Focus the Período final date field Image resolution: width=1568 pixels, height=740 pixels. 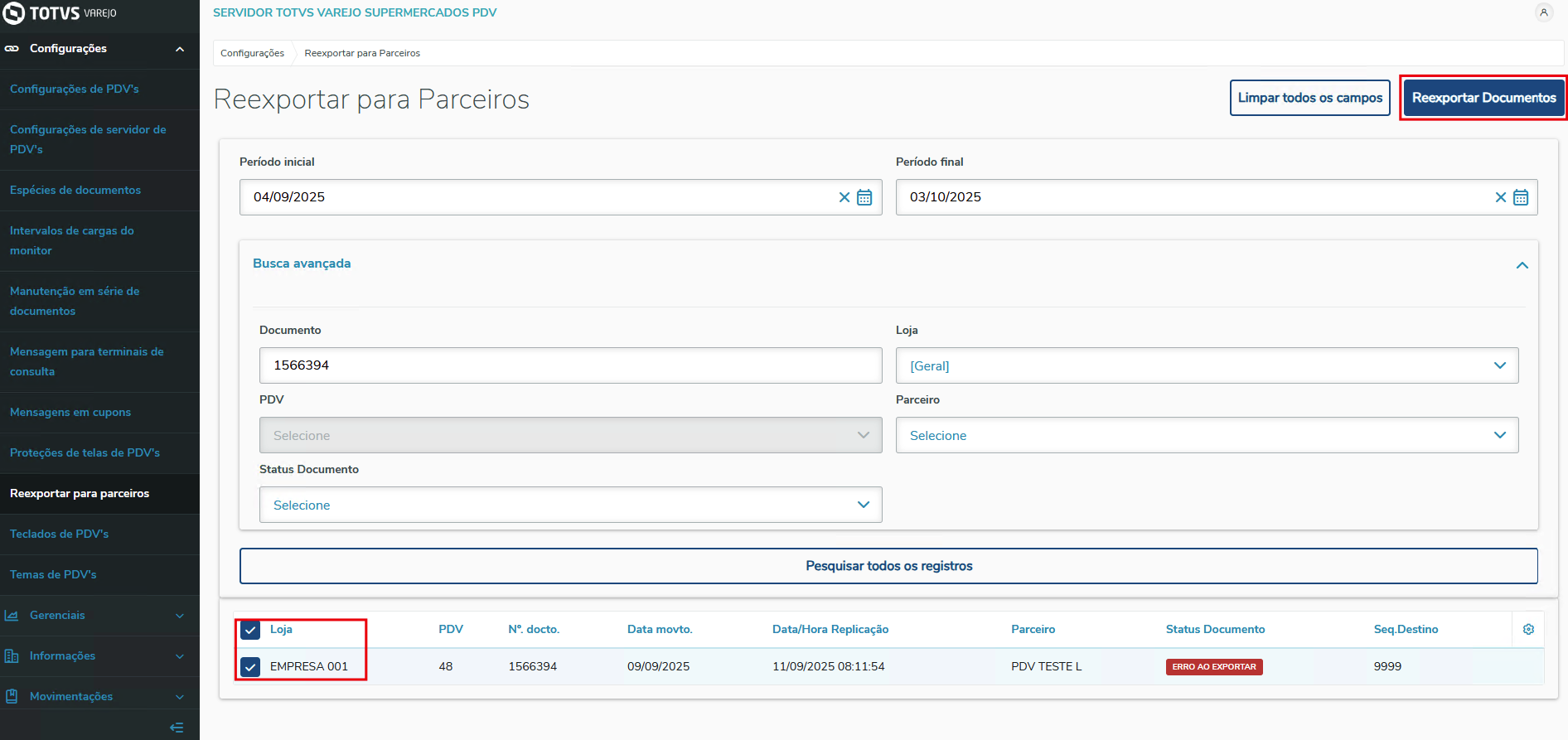click(1217, 197)
